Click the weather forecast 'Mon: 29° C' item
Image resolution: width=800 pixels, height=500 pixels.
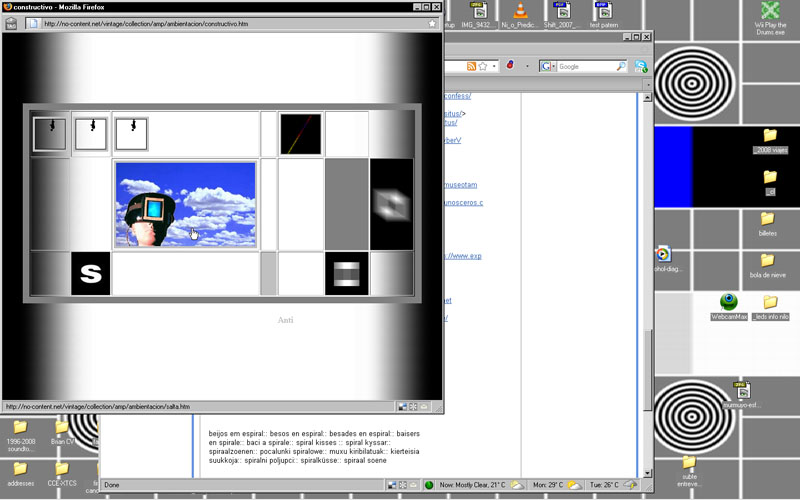552,485
